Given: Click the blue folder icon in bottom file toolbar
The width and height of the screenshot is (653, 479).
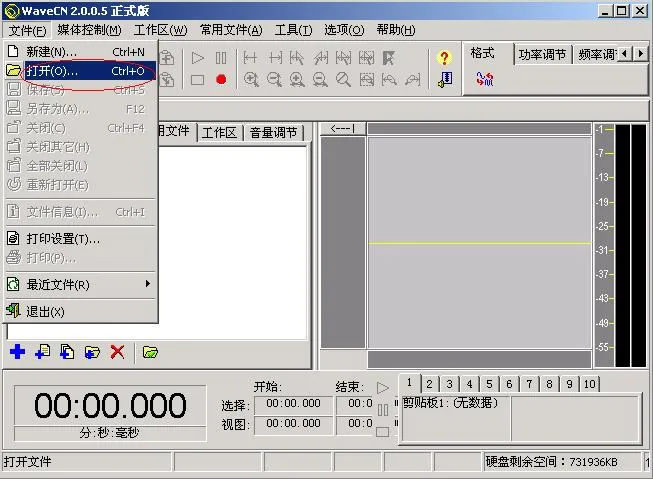Looking at the screenshot, I should pos(92,352).
